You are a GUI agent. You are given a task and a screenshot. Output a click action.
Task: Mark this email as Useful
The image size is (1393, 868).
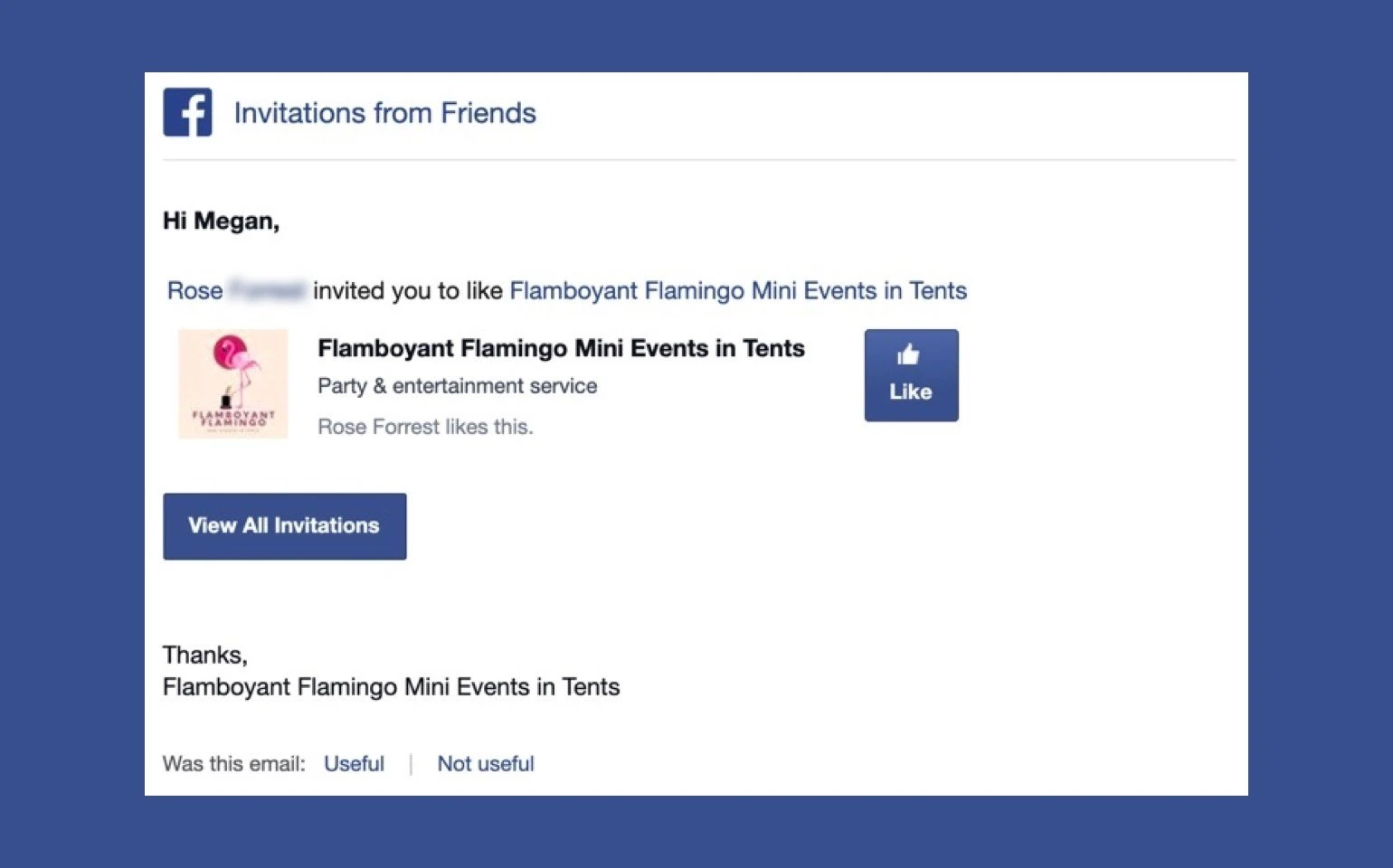(354, 764)
